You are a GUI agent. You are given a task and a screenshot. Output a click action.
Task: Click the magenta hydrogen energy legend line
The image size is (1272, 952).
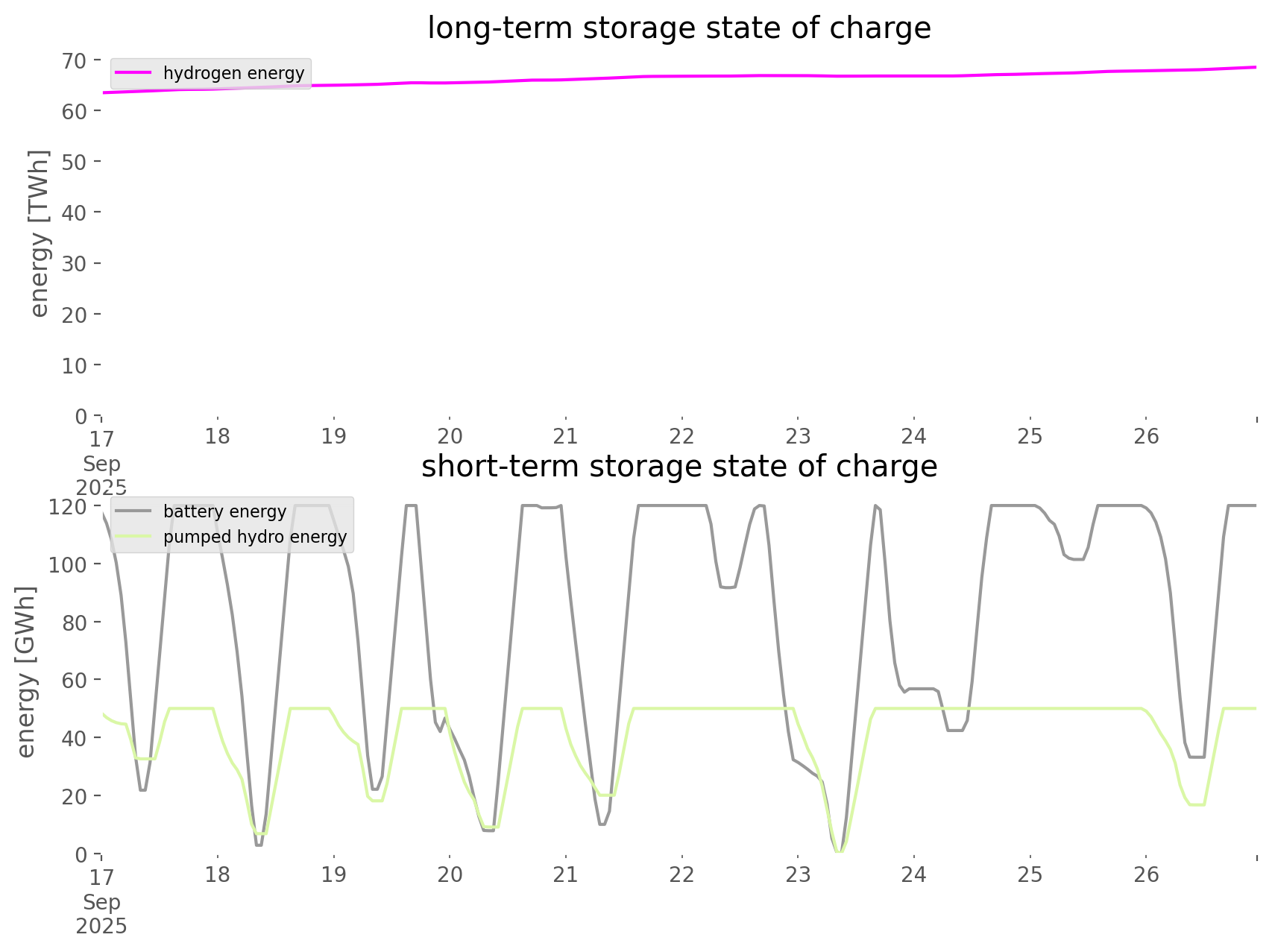coord(133,73)
